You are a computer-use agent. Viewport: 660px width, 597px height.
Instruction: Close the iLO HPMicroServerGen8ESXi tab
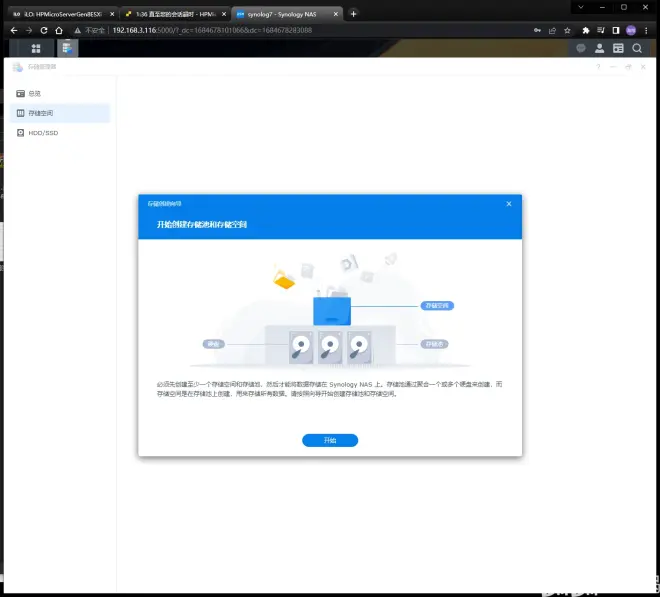click(112, 14)
